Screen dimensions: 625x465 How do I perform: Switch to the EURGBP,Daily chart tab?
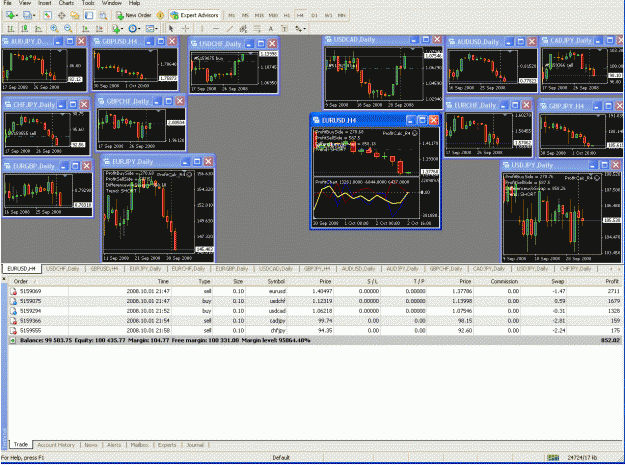click(232, 269)
